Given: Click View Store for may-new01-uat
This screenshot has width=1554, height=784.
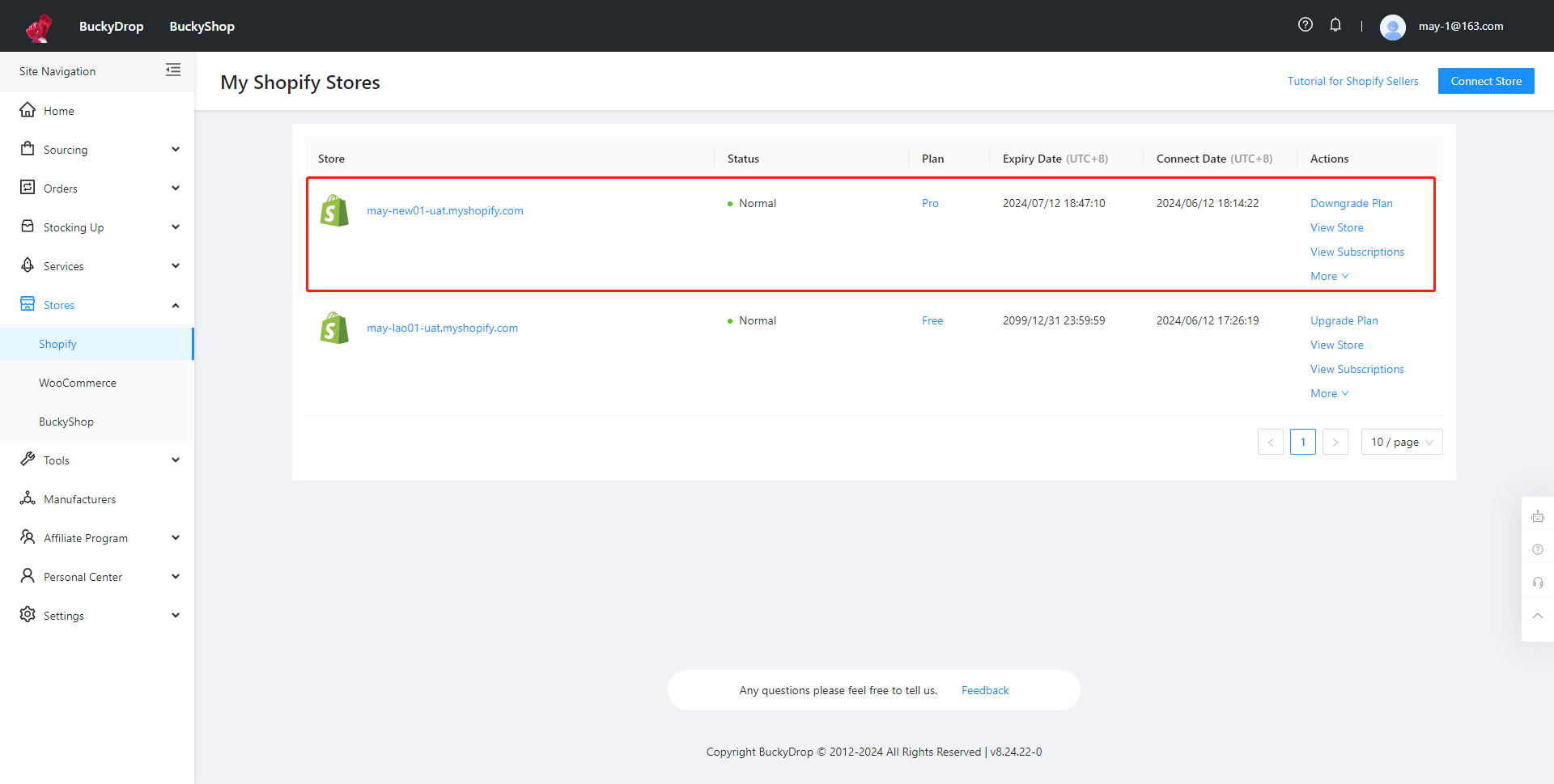Looking at the screenshot, I should click(x=1337, y=227).
